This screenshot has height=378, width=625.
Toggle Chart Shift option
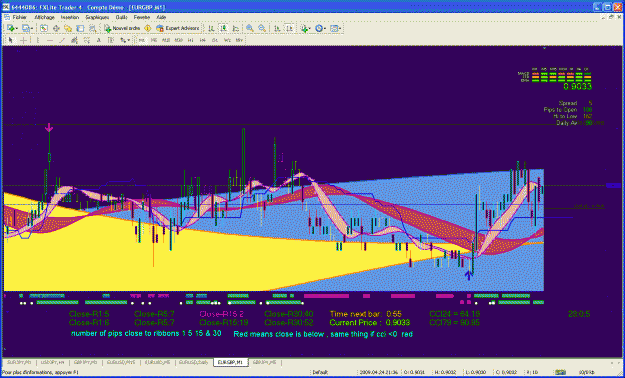[x=289, y=28]
